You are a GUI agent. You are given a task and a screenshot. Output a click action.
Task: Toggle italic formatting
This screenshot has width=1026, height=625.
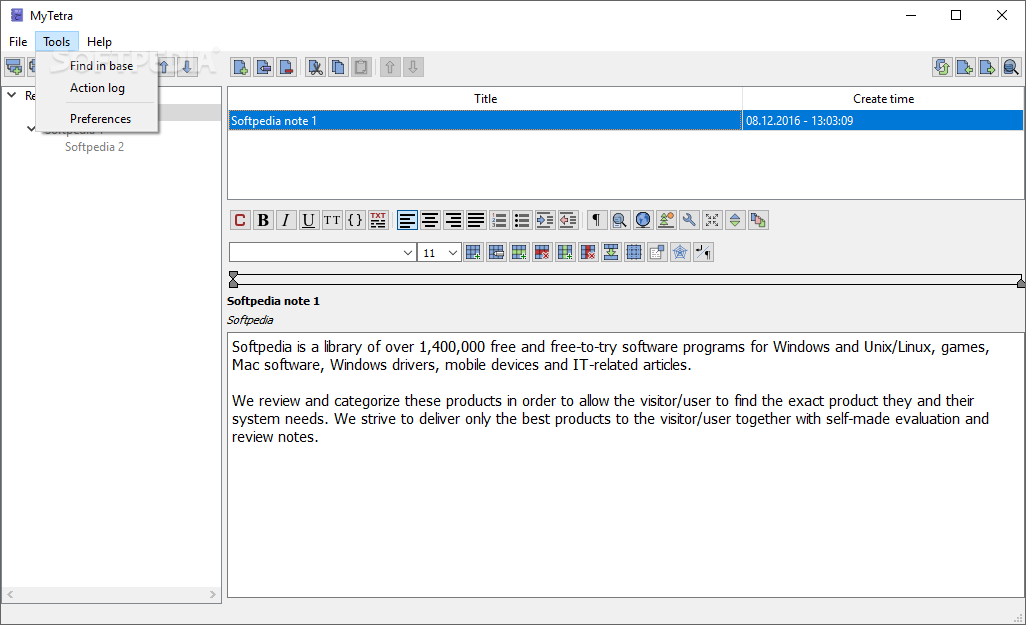coord(286,220)
